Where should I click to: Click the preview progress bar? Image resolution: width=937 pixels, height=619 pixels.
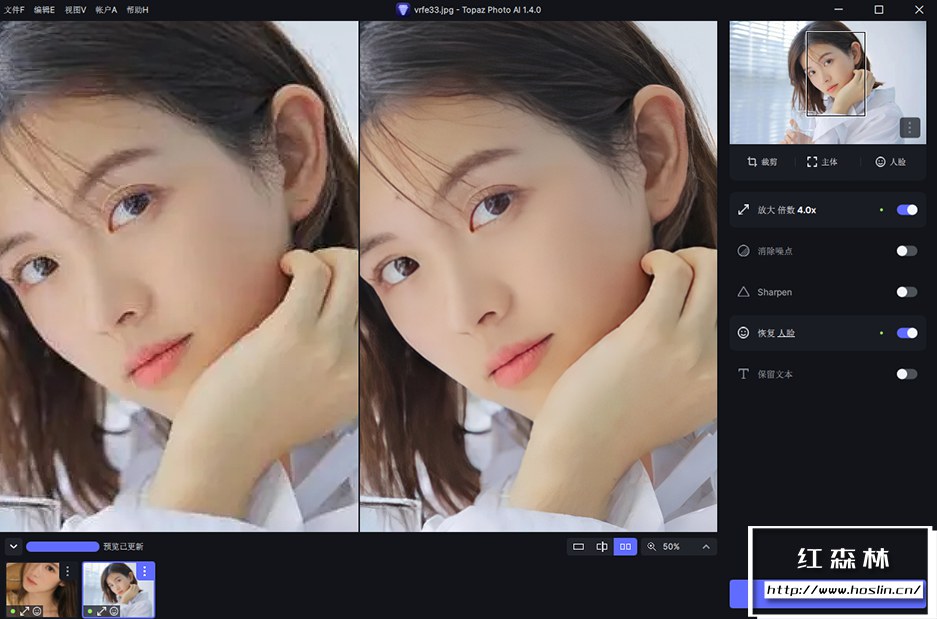click(x=62, y=546)
